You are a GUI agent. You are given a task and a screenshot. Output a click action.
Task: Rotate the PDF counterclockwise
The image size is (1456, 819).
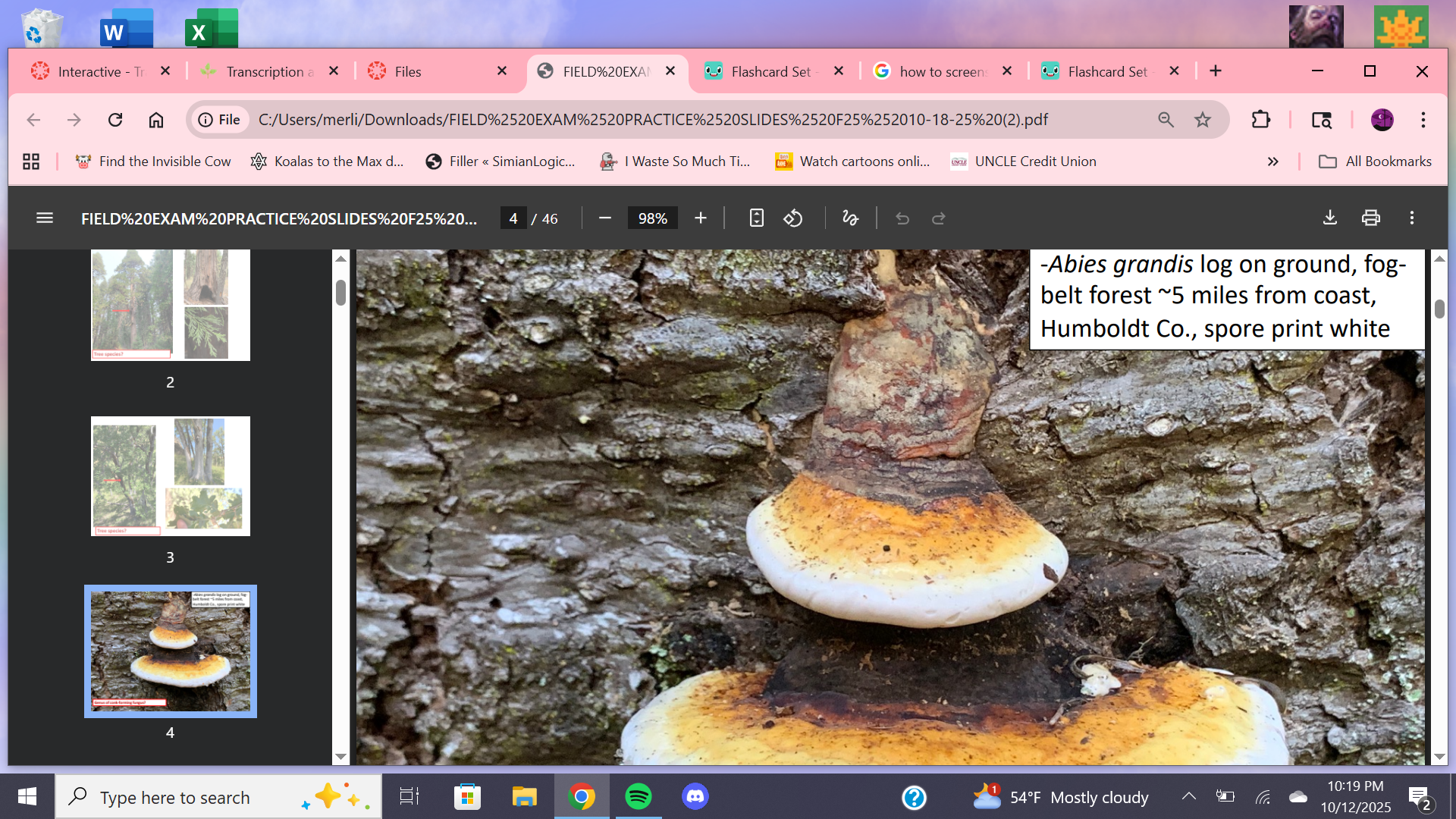(x=793, y=218)
